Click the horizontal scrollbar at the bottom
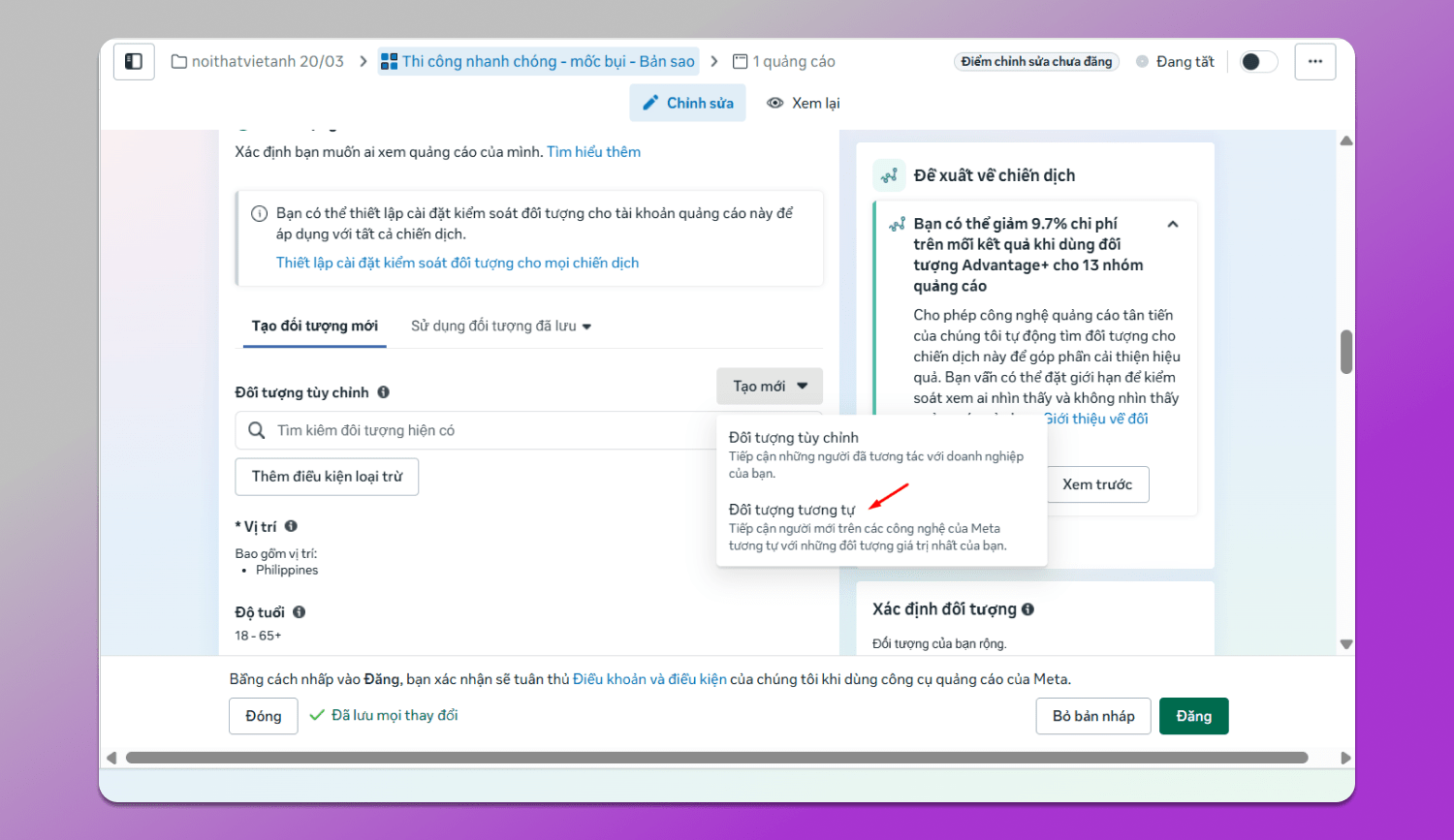Screen dimensions: 1454x840 click(x=717, y=758)
